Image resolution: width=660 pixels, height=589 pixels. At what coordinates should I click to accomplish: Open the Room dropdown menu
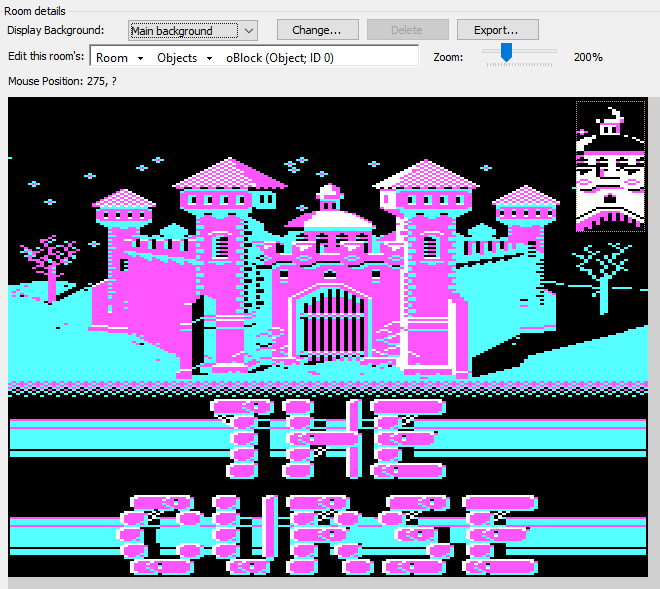[x=119, y=58]
